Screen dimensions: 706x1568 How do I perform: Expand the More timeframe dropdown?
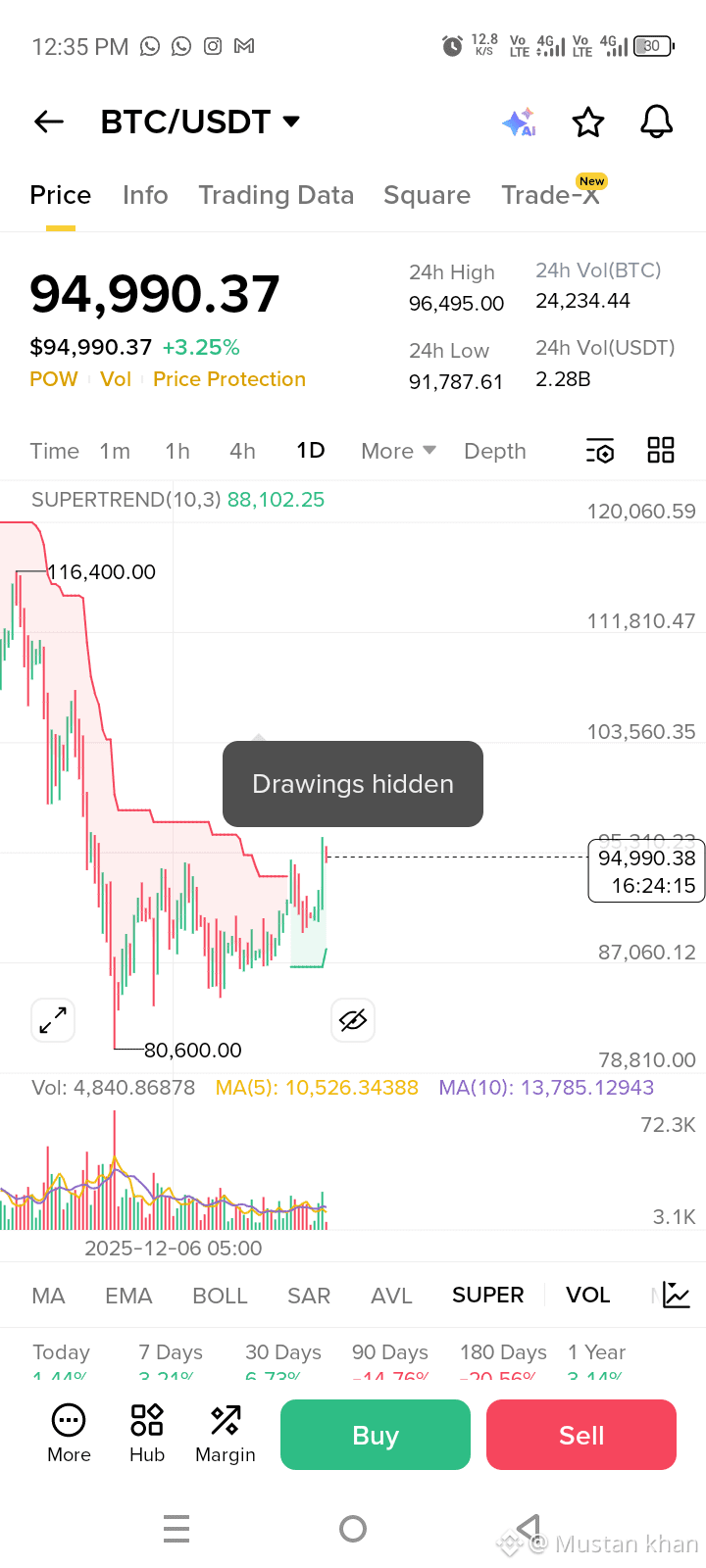click(398, 451)
